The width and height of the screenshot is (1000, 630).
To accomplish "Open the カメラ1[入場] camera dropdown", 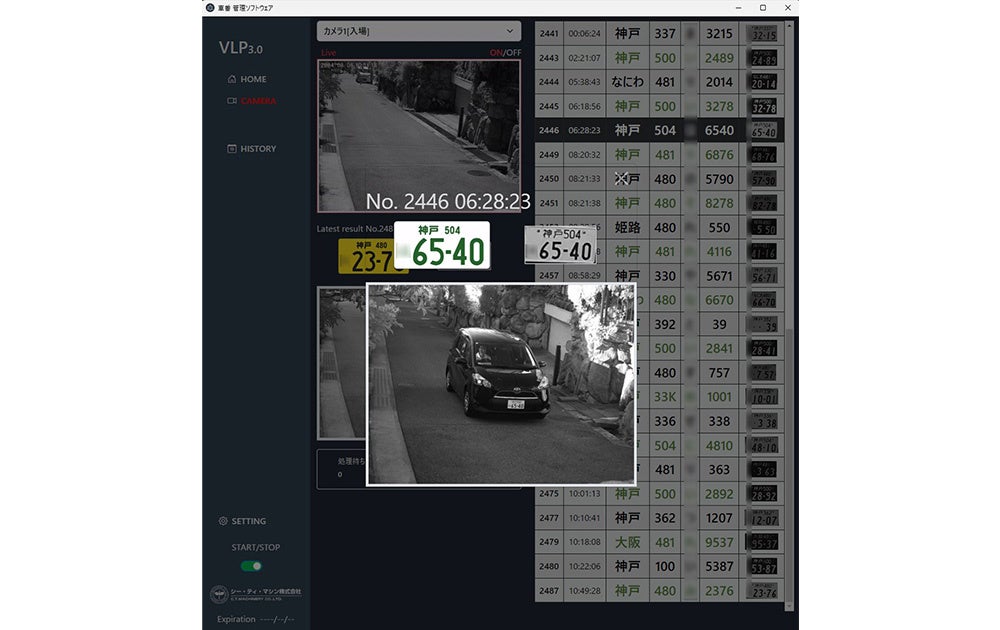I will click(x=419, y=31).
